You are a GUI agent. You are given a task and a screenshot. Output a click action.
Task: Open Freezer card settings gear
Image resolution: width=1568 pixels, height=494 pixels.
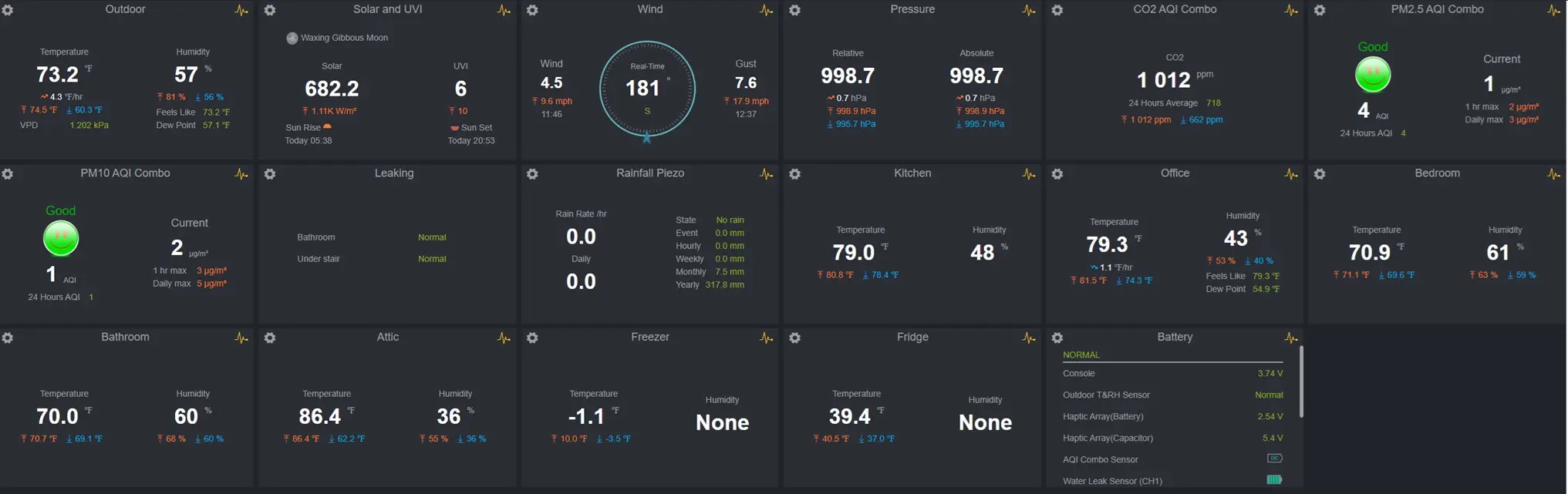click(532, 338)
